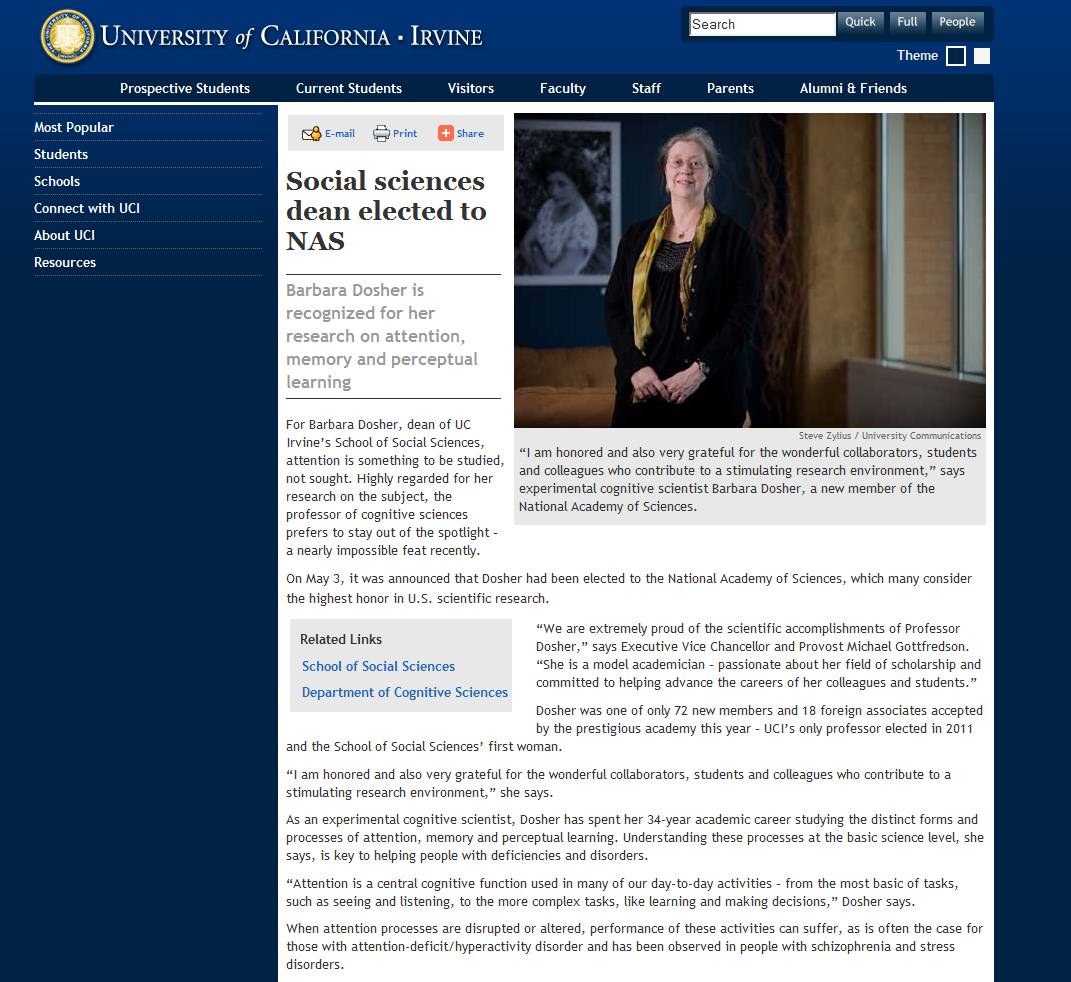Open Alumni & Friends menu
This screenshot has height=982, width=1071.
click(x=853, y=88)
